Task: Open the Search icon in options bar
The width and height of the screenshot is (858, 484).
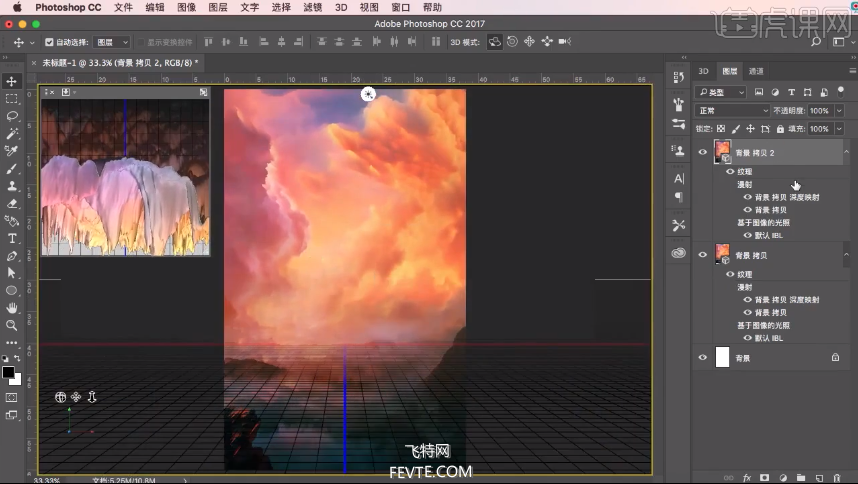Action: tap(816, 42)
